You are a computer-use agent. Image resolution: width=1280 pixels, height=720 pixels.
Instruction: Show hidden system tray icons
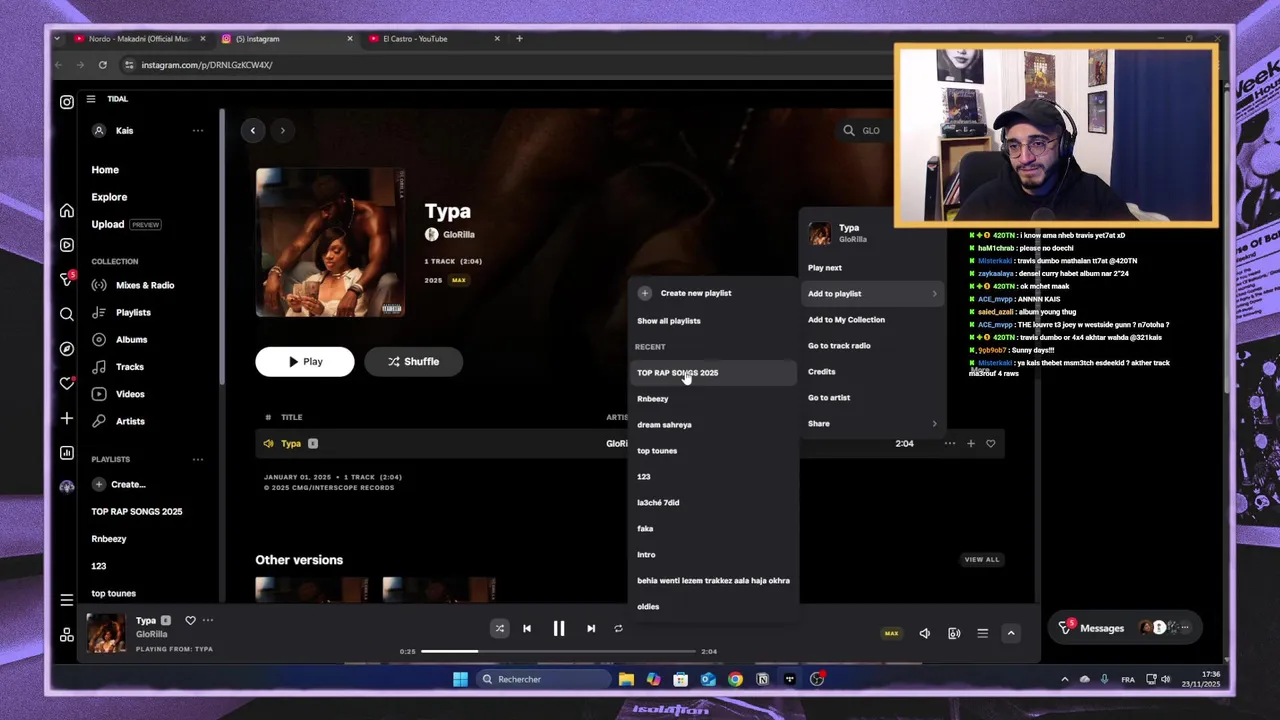coord(1064,679)
